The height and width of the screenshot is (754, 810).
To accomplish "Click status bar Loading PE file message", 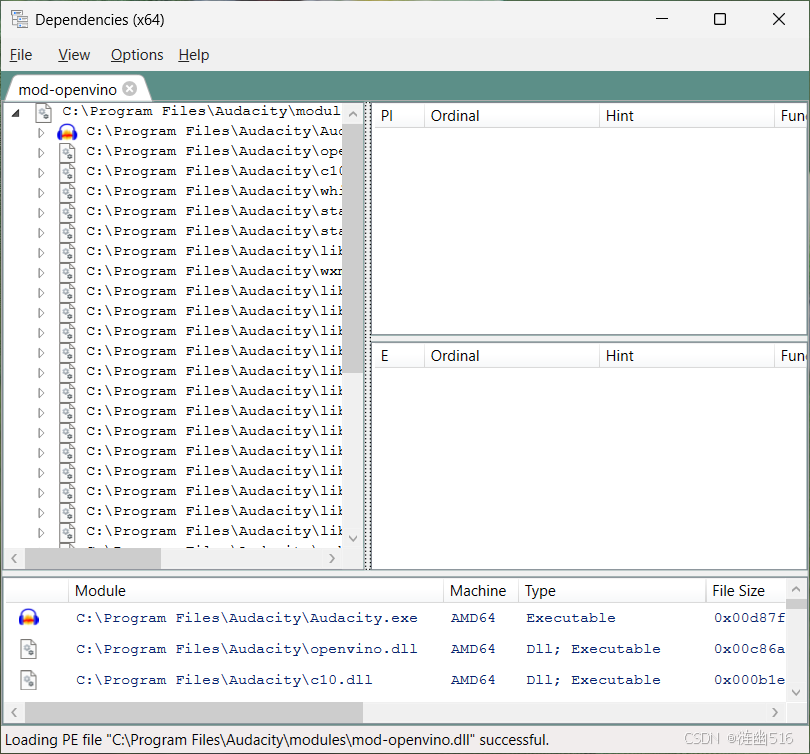I will (276, 740).
